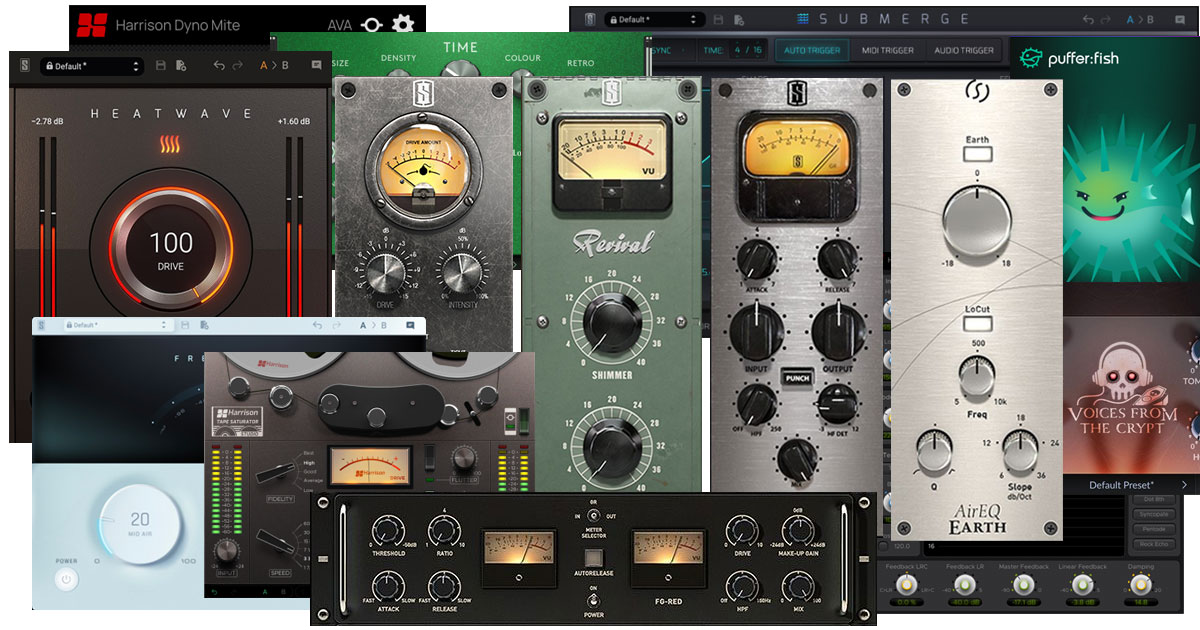Click the Mid Air knob in Fresh Air
1200x630 pixels.
pyautogui.click(x=140, y=523)
